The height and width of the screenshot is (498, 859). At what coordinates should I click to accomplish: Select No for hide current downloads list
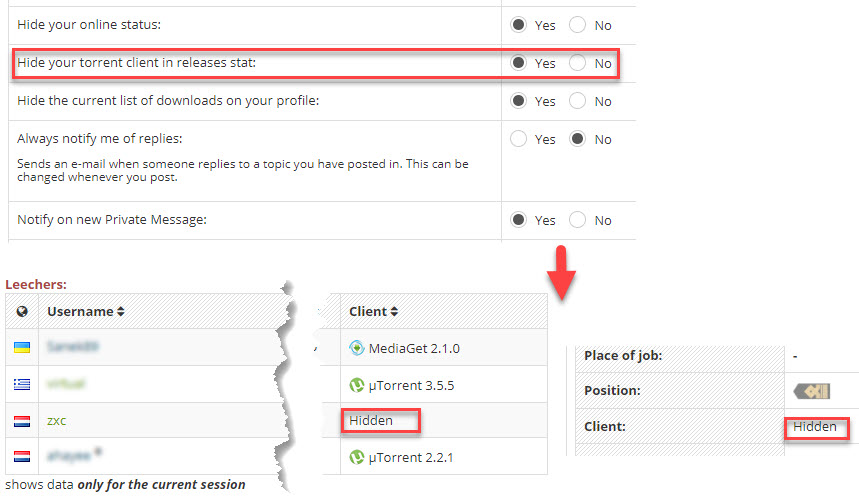pyautogui.click(x=577, y=101)
